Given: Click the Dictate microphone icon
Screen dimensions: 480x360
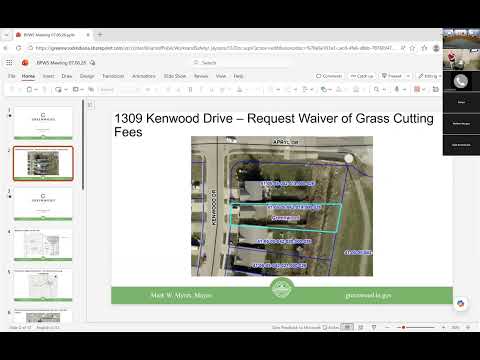Looking at the screenshot, I should click(x=397, y=89).
